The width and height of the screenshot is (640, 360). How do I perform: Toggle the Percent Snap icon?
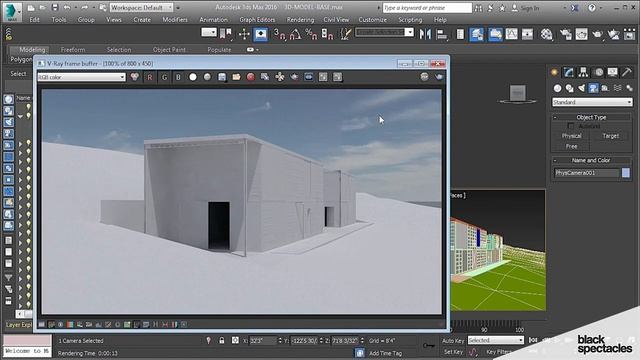311,34
